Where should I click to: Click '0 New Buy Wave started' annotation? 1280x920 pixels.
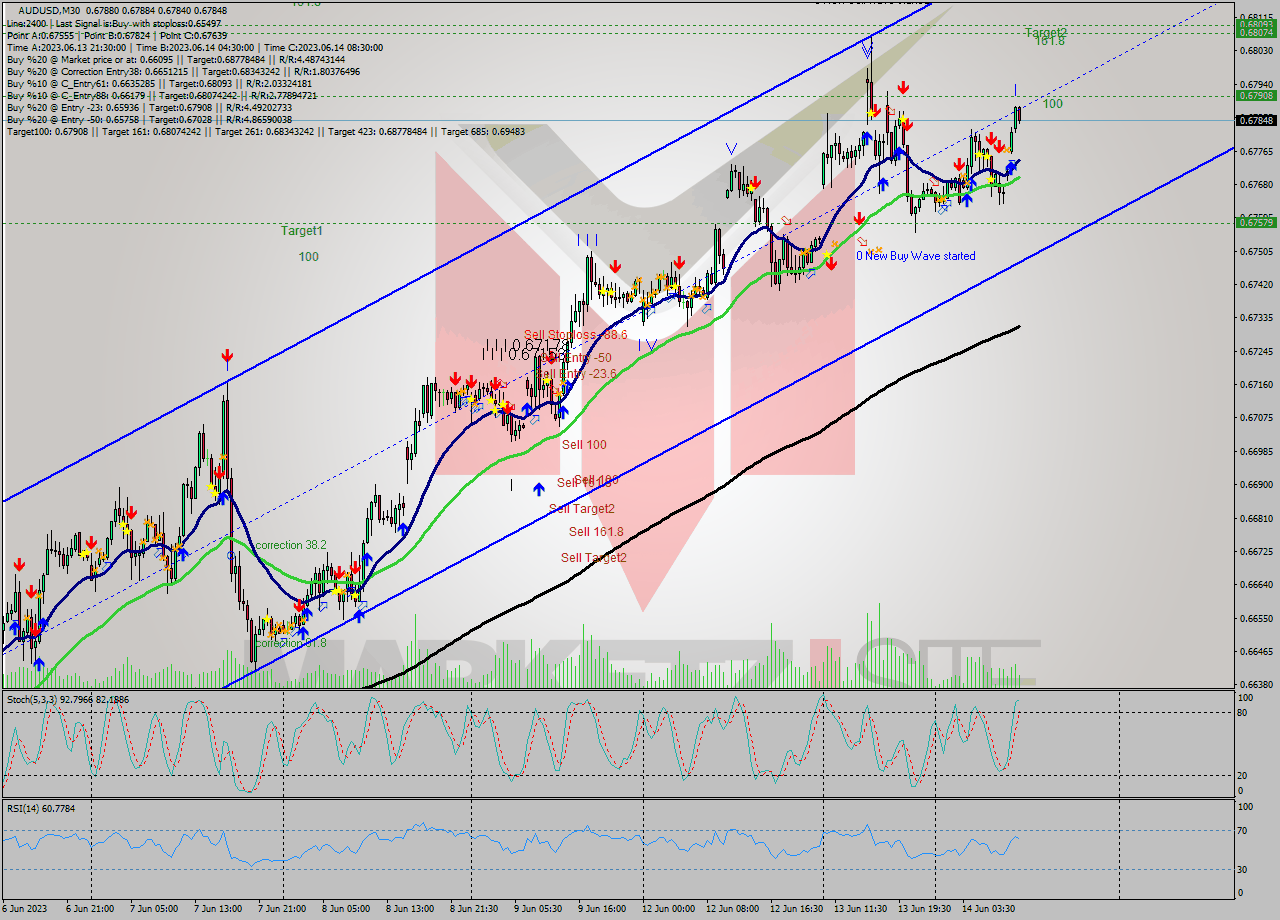coord(915,256)
